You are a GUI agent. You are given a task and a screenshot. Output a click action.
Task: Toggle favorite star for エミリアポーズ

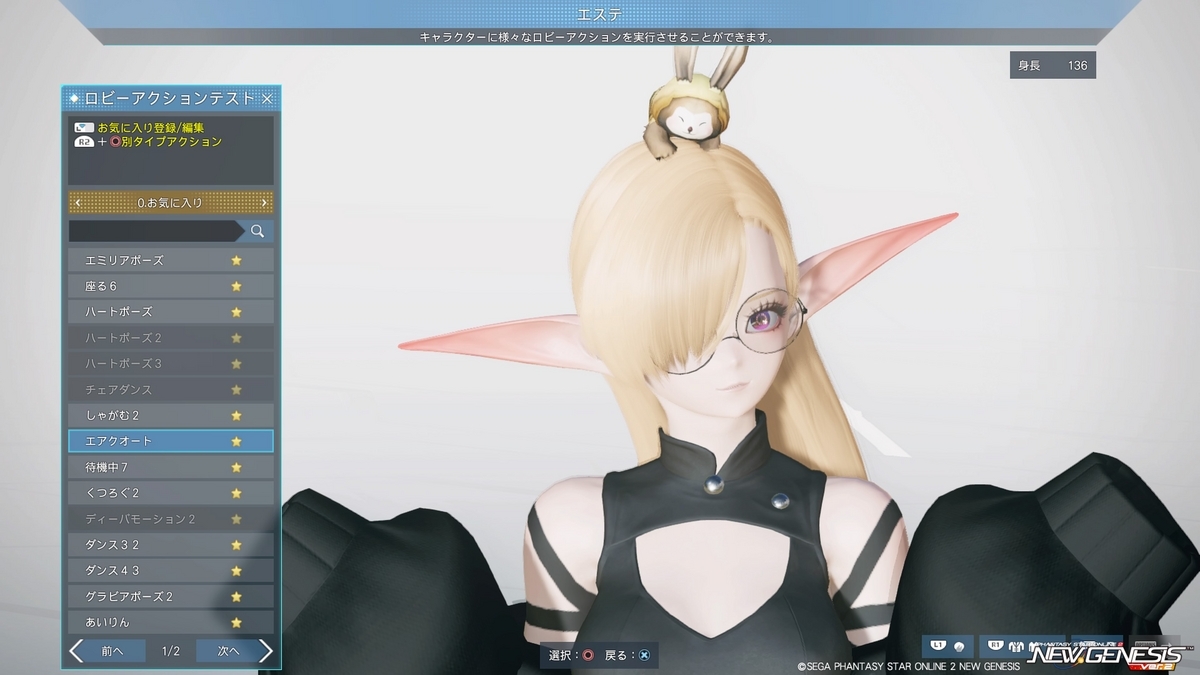[237, 260]
